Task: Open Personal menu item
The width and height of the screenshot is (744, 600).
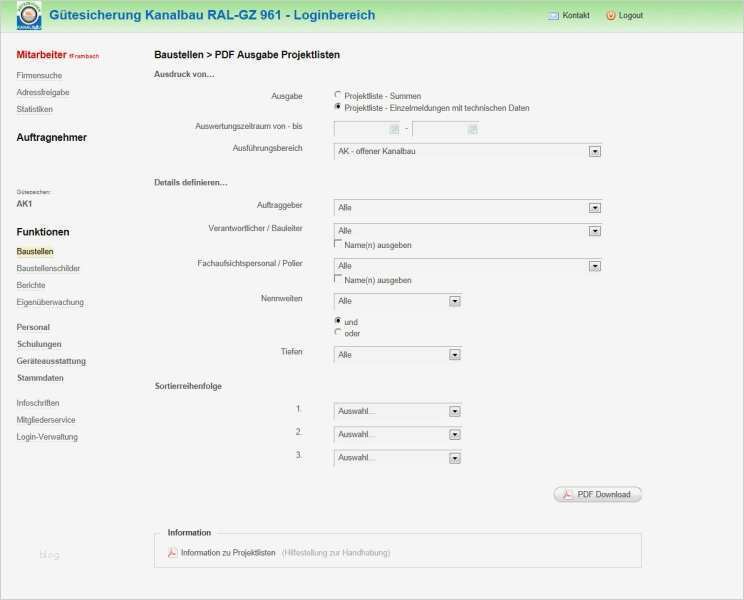Action: (x=33, y=327)
